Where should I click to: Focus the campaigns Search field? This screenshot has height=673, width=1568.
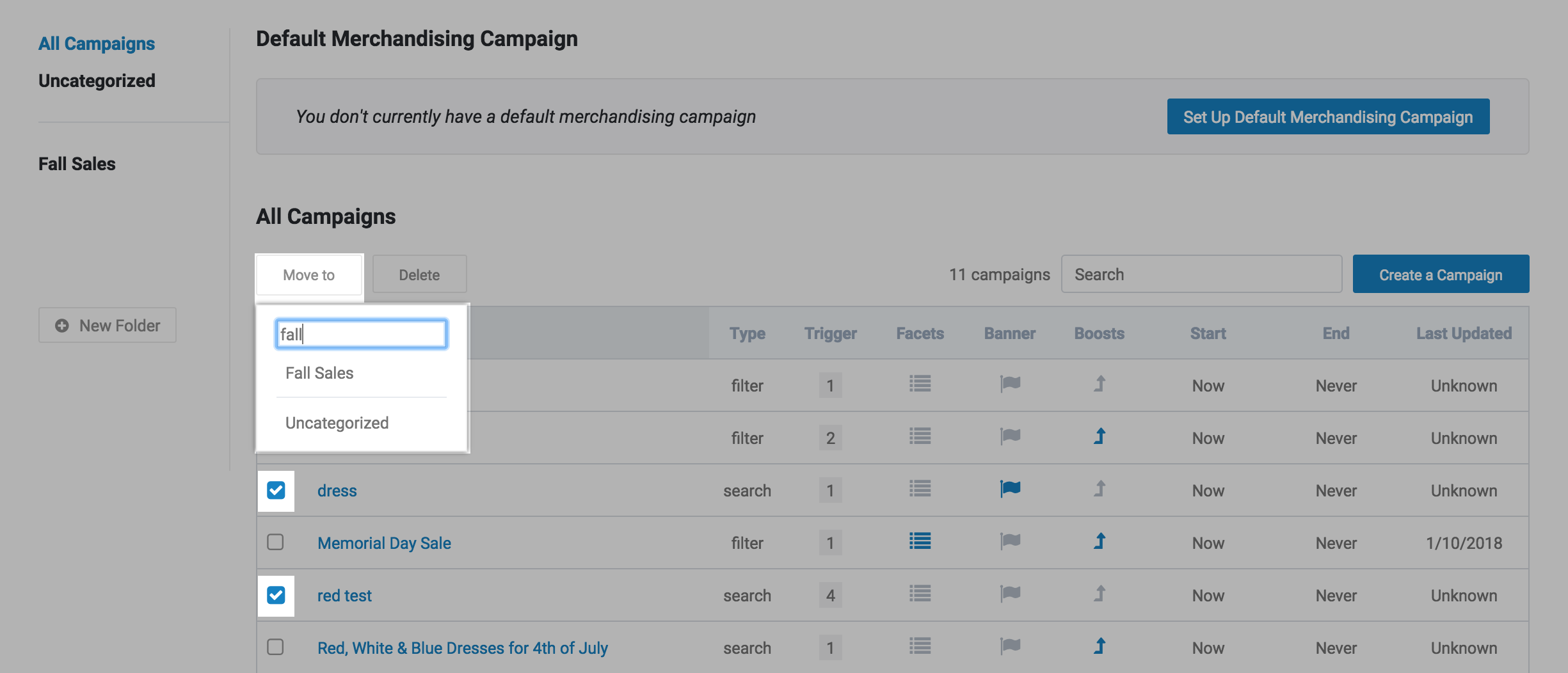1201,274
